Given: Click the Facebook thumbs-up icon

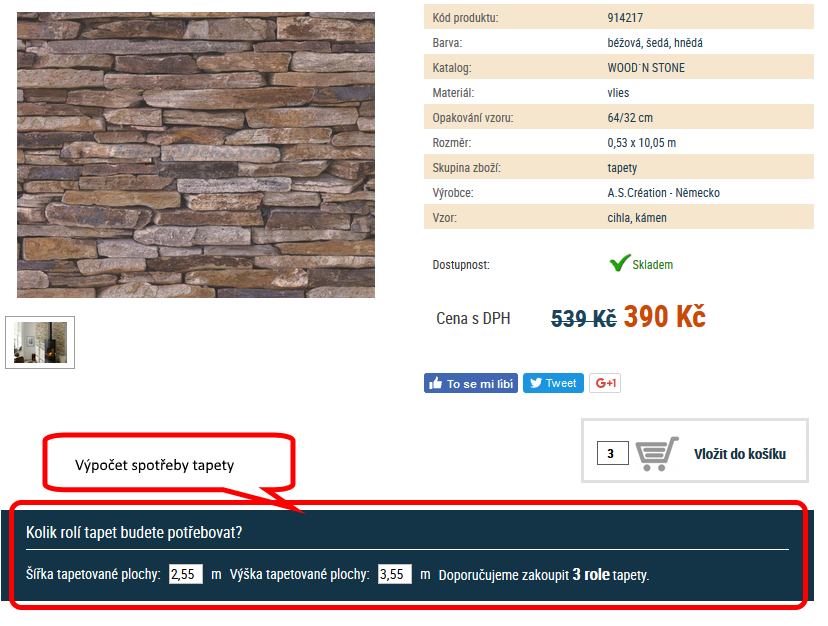Looking at the screenshot, I should coord(436,383).
